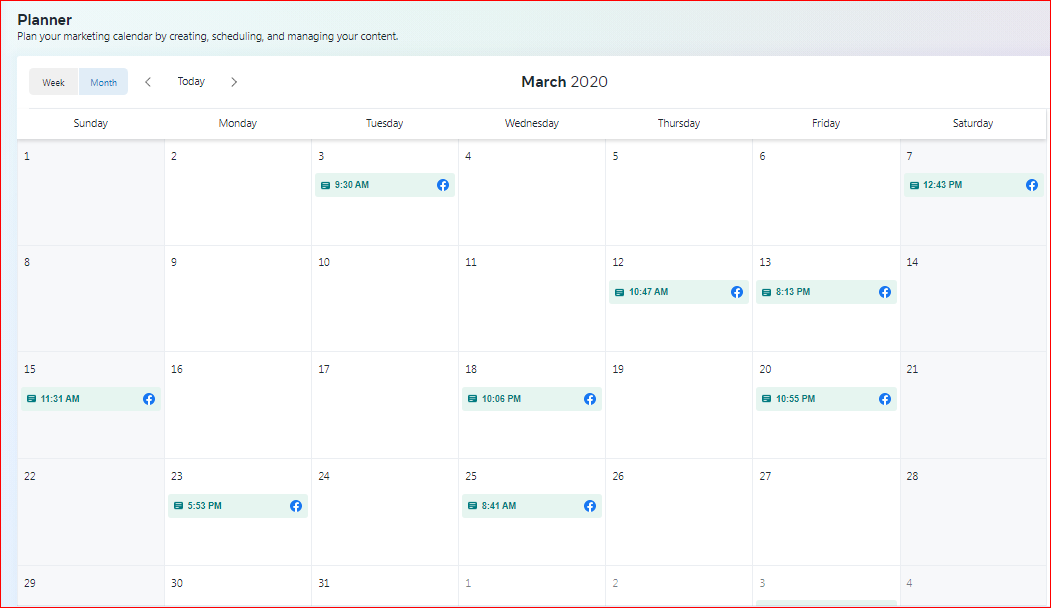
Task: Go to previous month with left chevron
Action: pyautogui.click(x=148, y=82)
